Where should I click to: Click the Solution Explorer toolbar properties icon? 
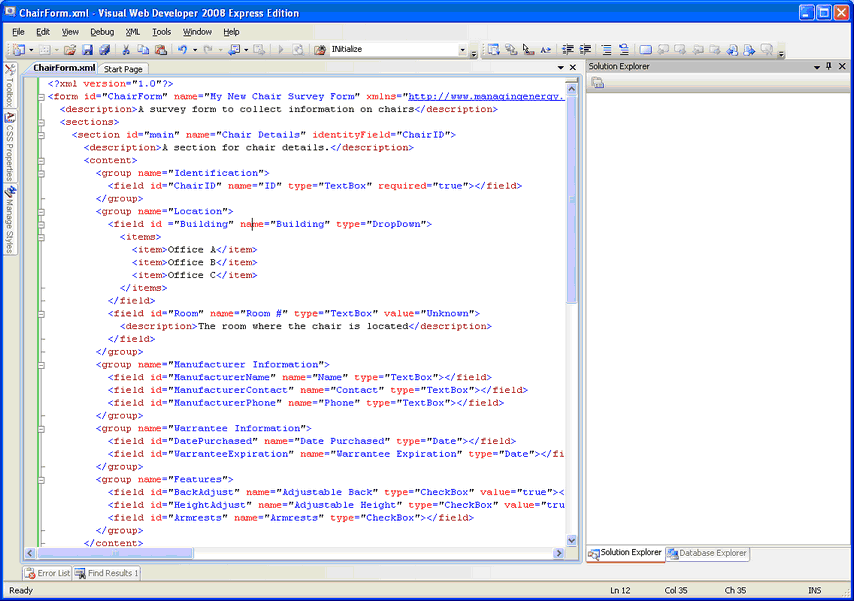coord(598,83)
